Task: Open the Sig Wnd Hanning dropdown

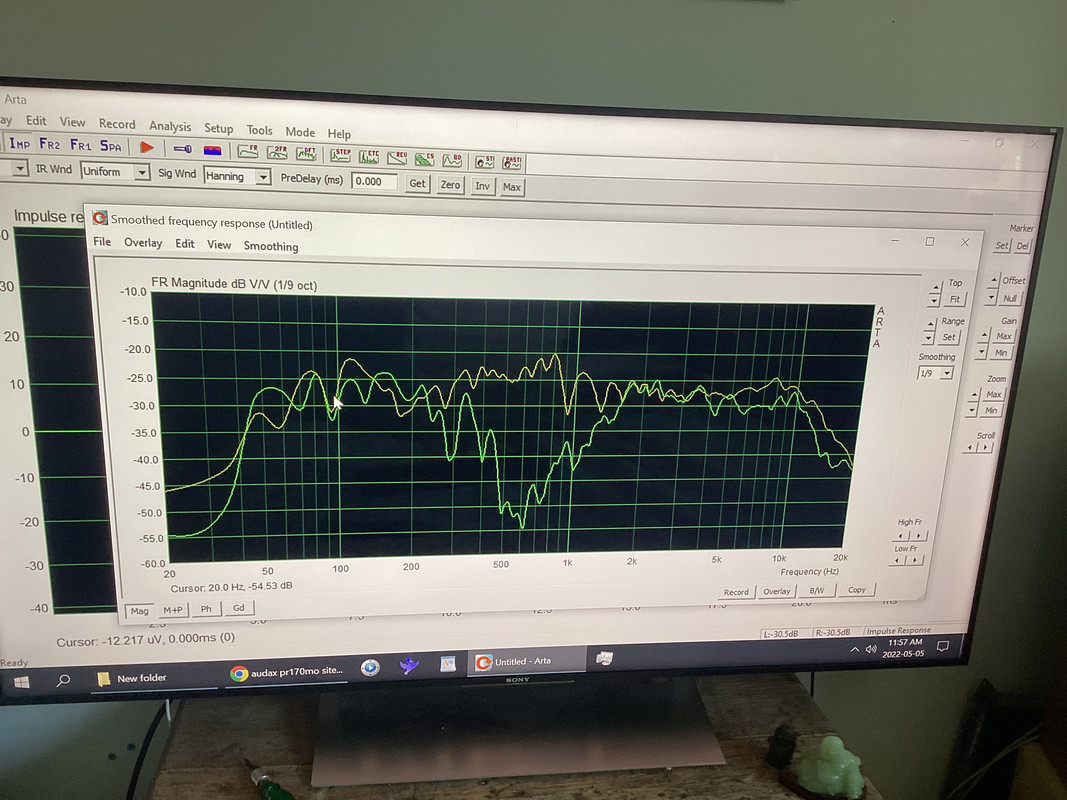Action: (x=237, y=176)
